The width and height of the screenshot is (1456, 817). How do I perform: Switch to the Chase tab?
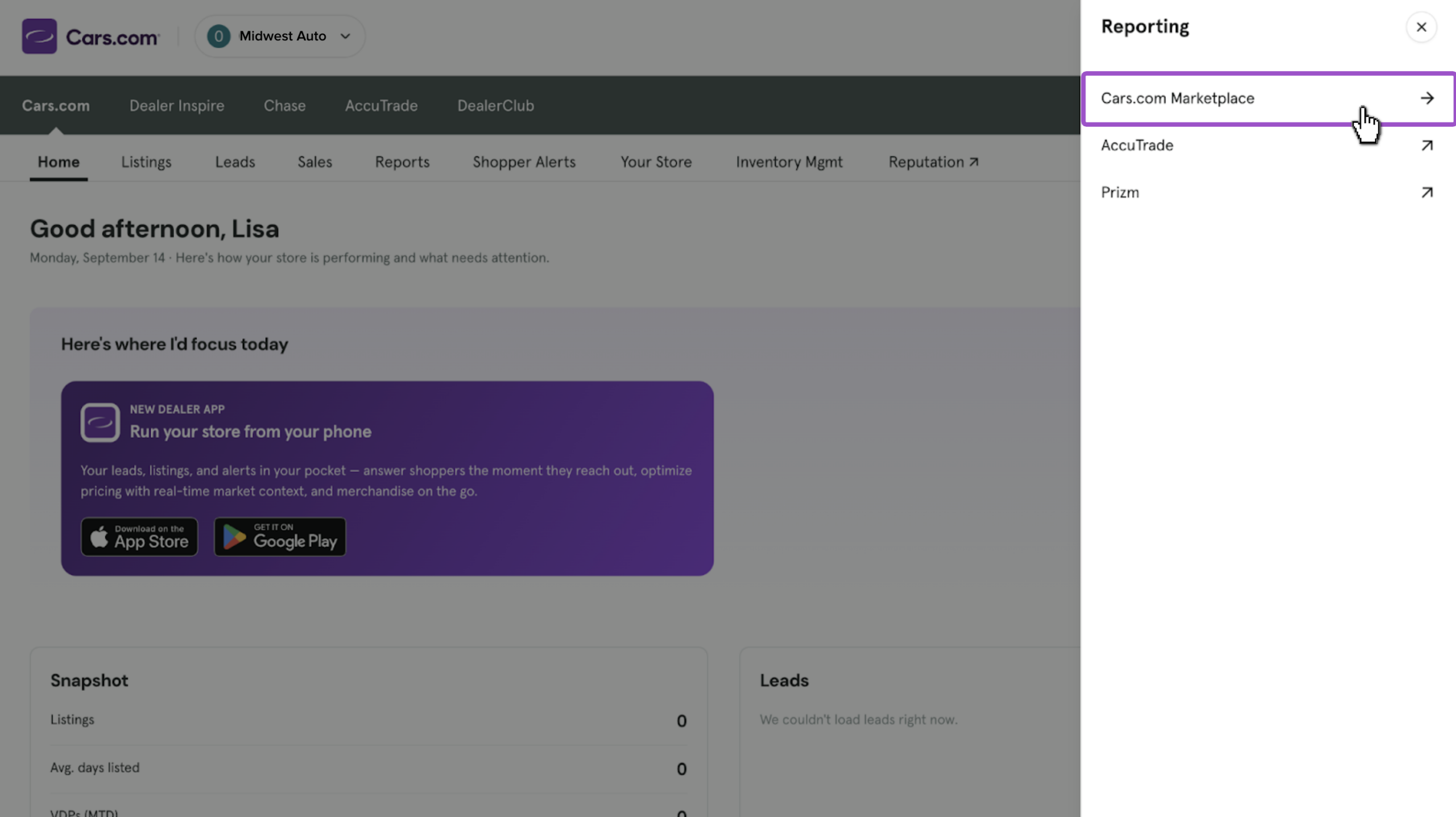pos(285,106)
